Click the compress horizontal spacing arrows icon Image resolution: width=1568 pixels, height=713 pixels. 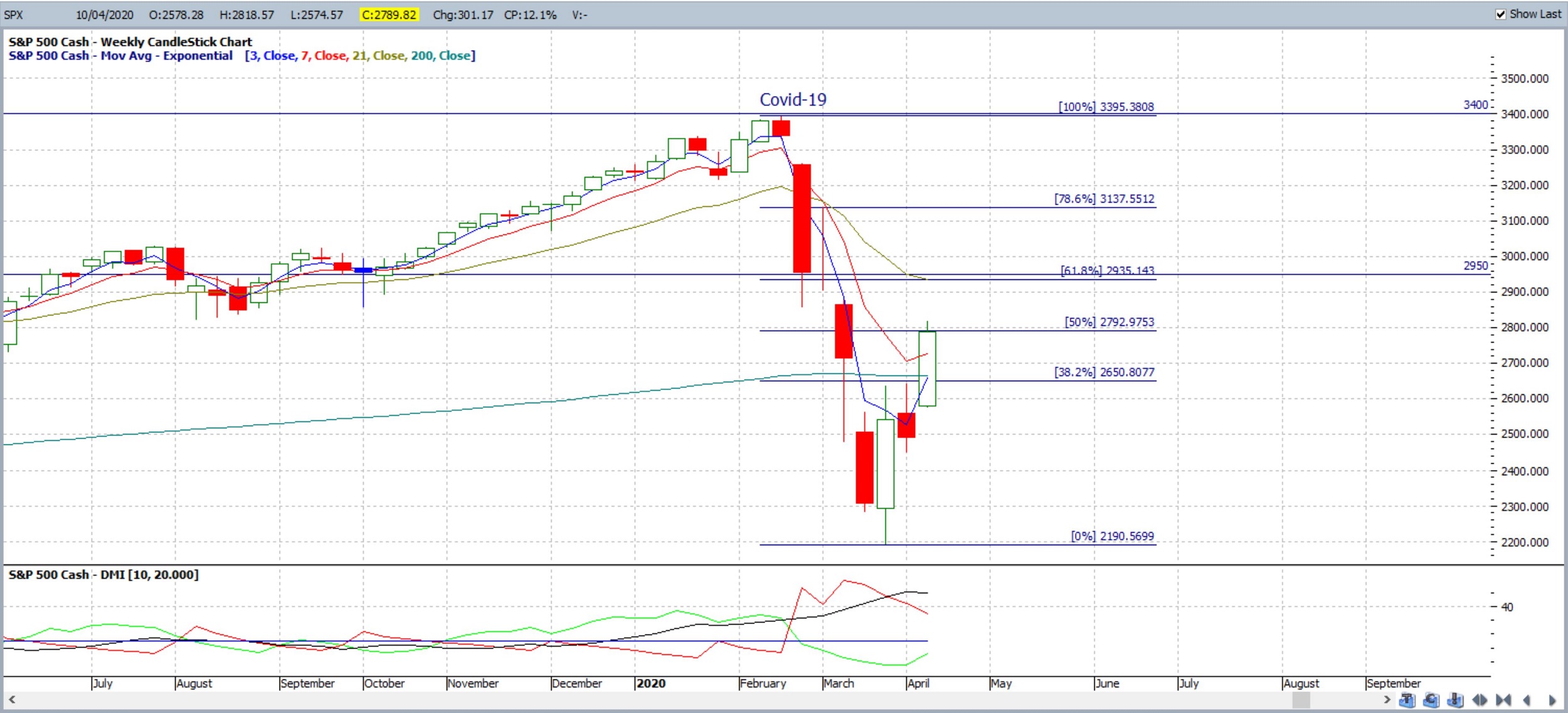point(1503,700)
